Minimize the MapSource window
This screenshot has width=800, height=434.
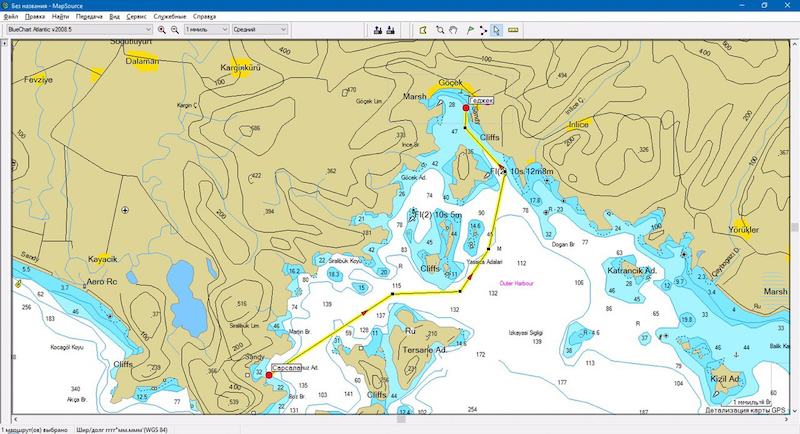tap(741, 5)
